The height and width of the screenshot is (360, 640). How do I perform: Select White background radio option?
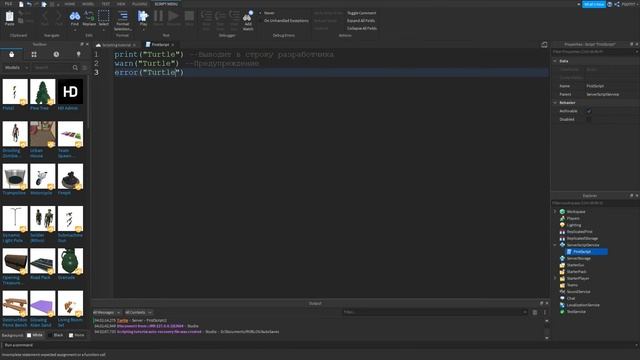pyautogui.click(x=35, y=335)
